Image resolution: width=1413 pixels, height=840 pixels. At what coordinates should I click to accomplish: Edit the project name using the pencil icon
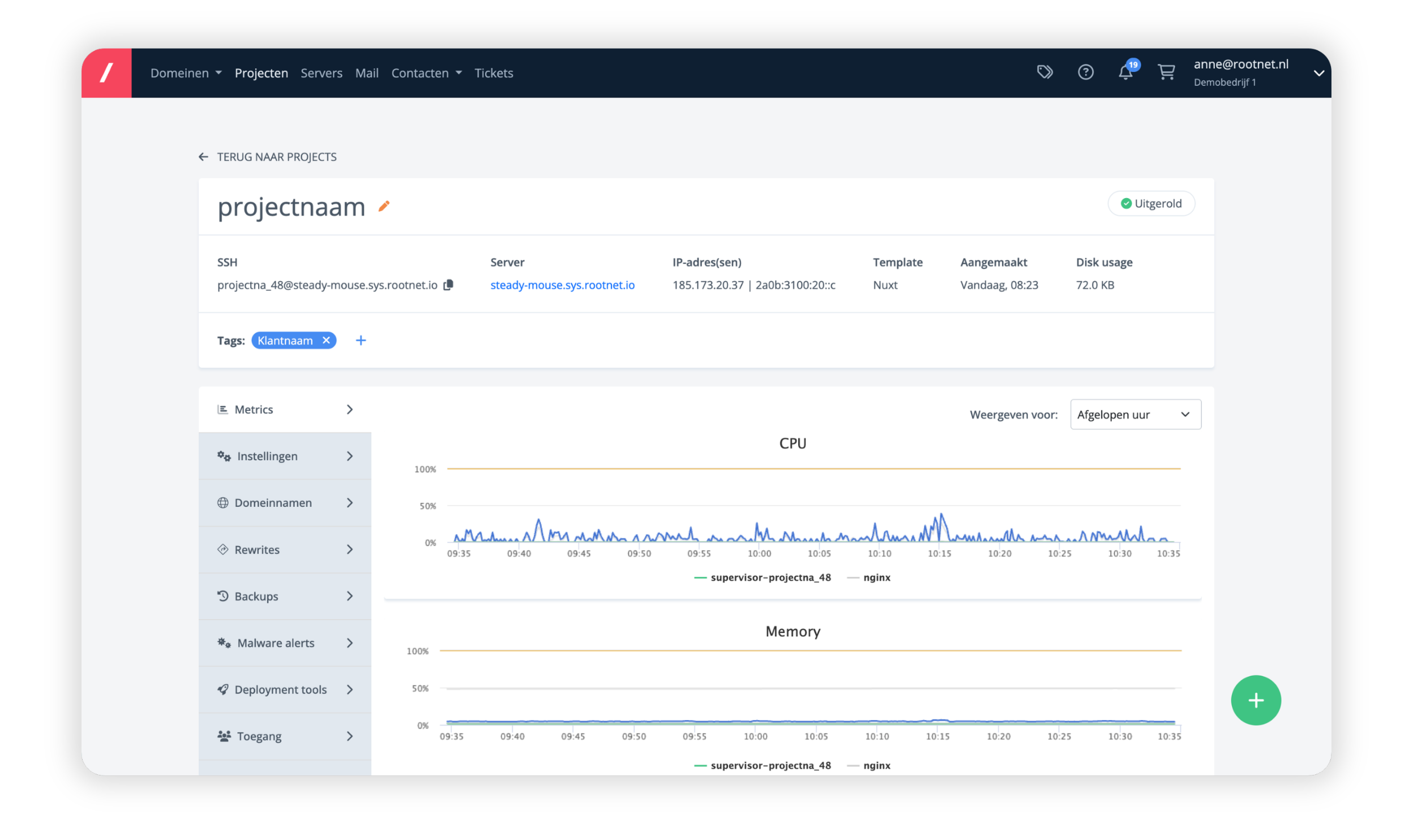point(384,207)
